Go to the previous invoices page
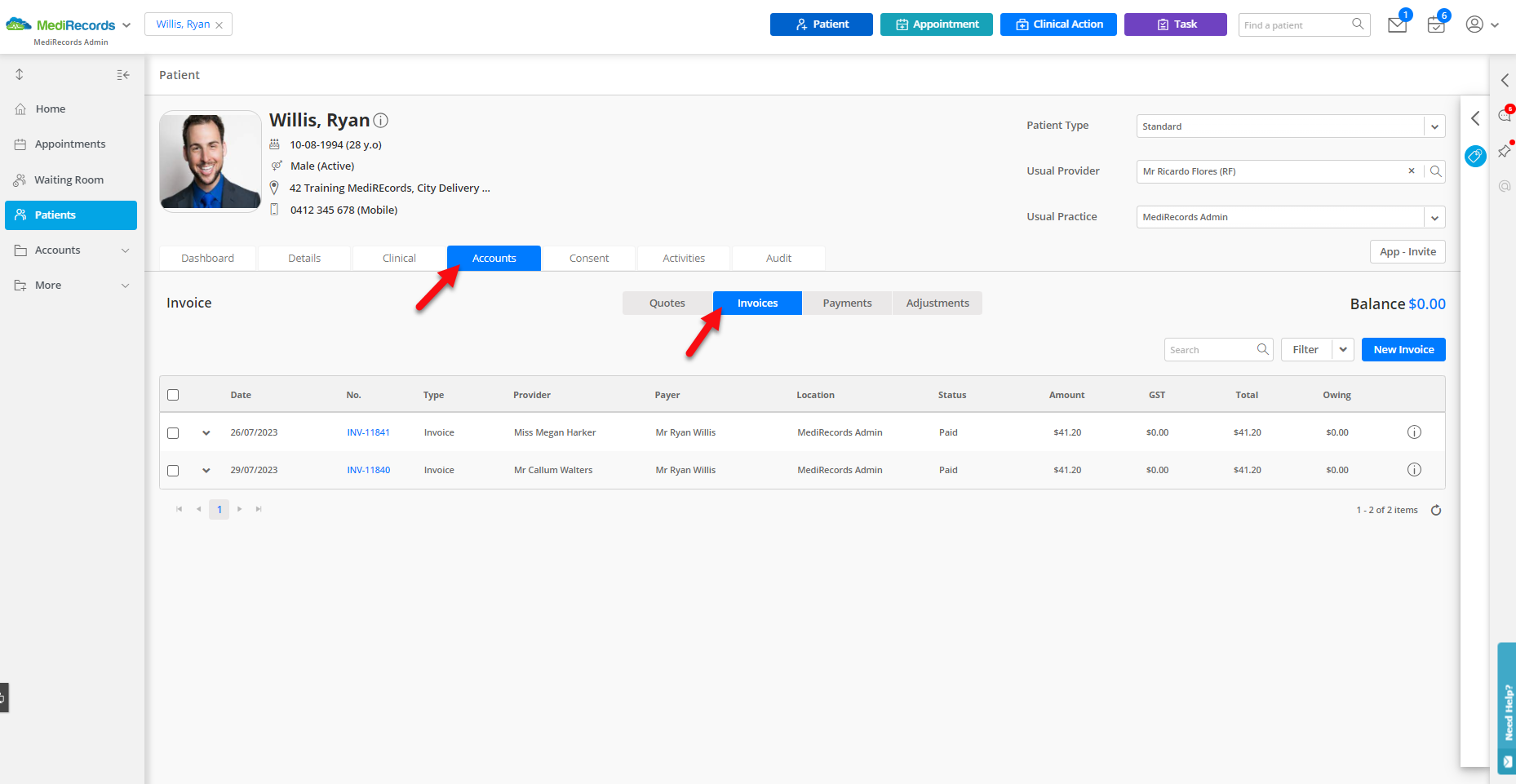The width and height of the screenshot is (1516, 784). [198, 509]
